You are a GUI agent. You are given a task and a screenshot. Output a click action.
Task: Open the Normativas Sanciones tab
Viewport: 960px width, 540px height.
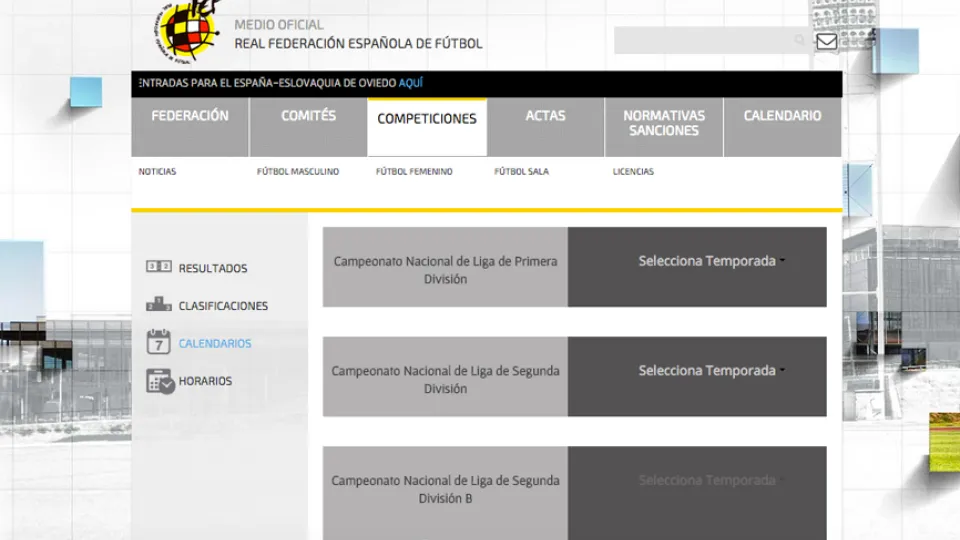[x=664, y=127]
